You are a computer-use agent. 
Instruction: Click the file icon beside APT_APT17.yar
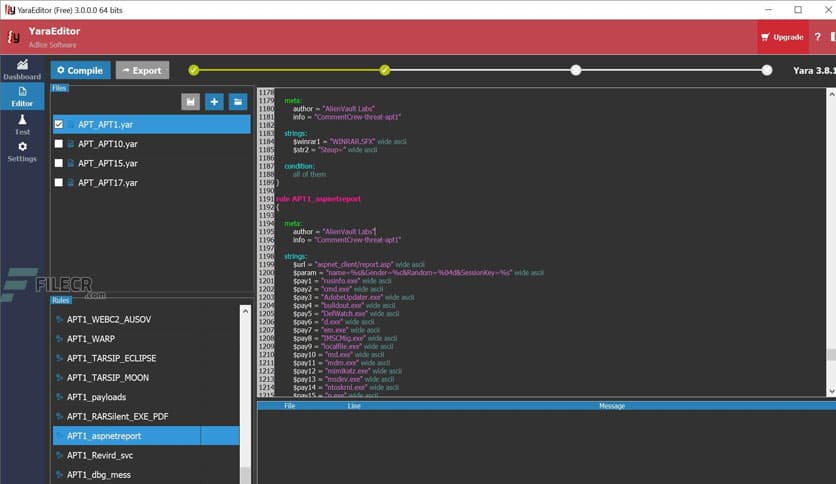click(70, 182)
